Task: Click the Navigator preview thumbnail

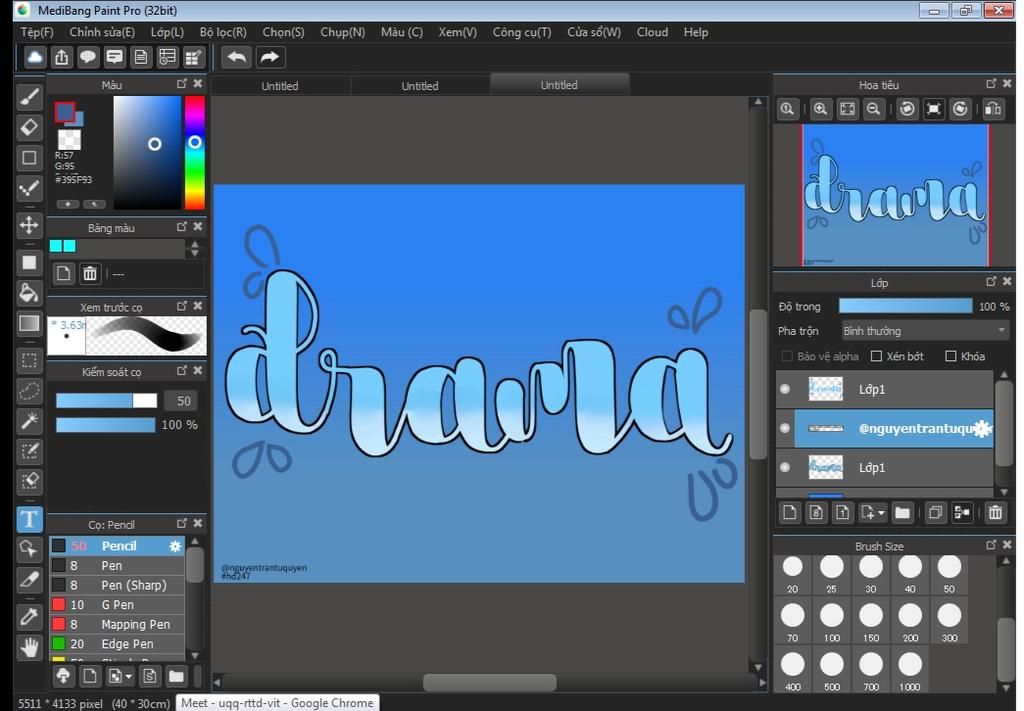Action: coord(895,195)
